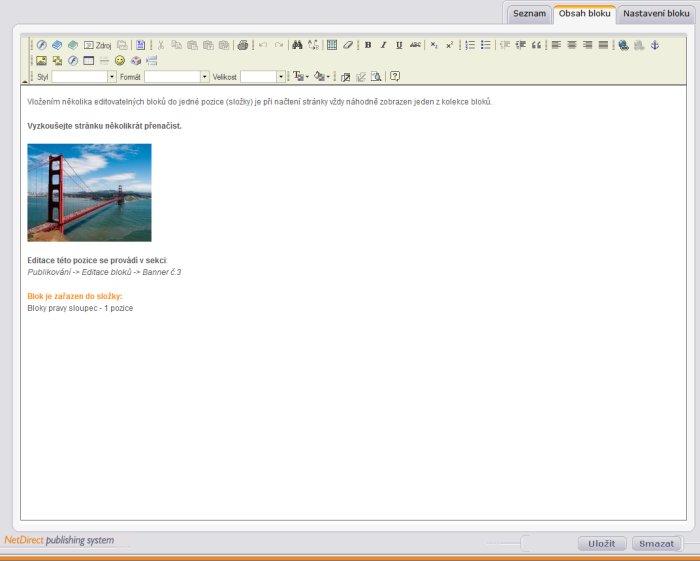
Task: Insert a smiley emoticon
Action: tap(120, 61)
